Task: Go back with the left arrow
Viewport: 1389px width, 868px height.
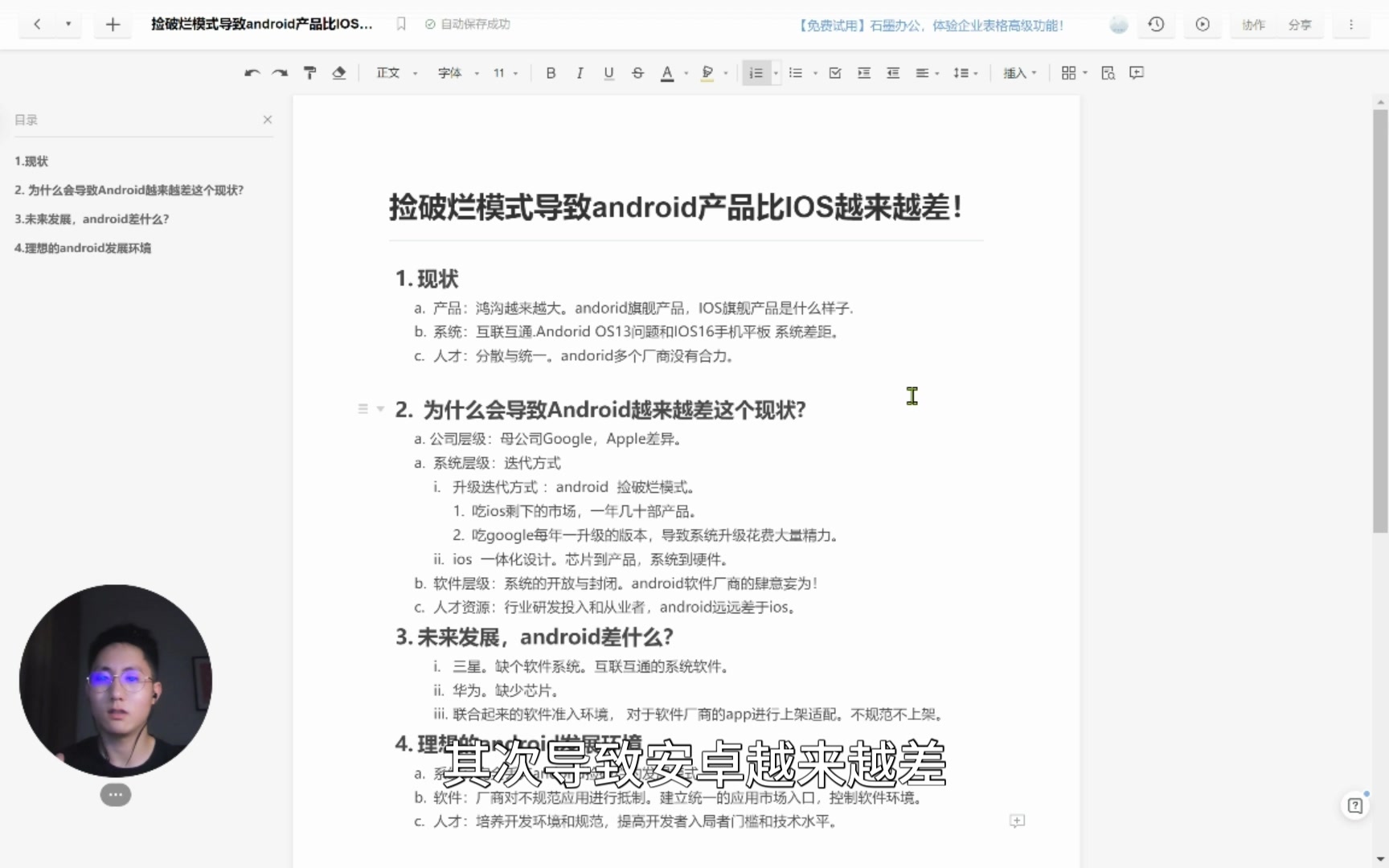Action: coord(37,24)
